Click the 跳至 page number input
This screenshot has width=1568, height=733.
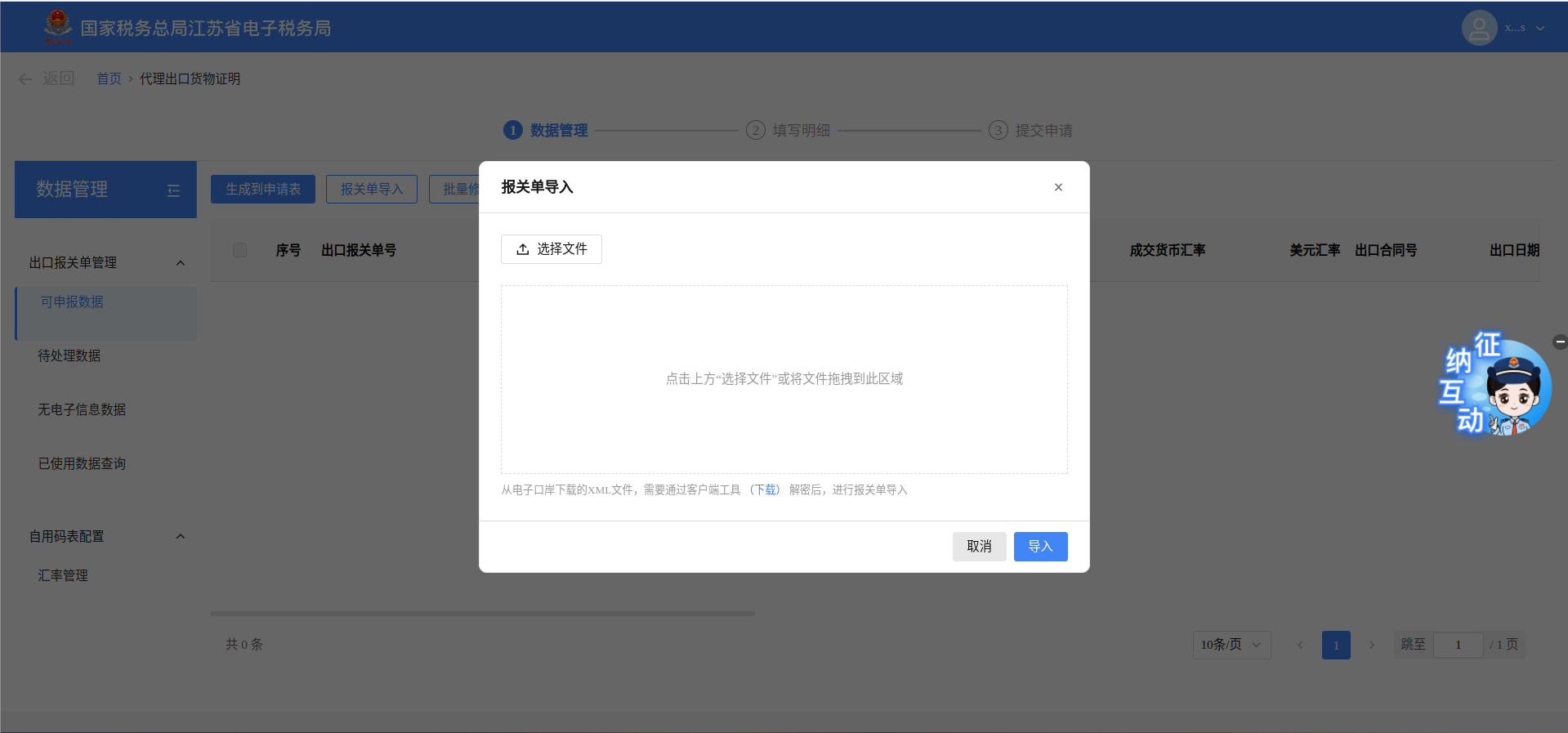(x=1458, y=645)
